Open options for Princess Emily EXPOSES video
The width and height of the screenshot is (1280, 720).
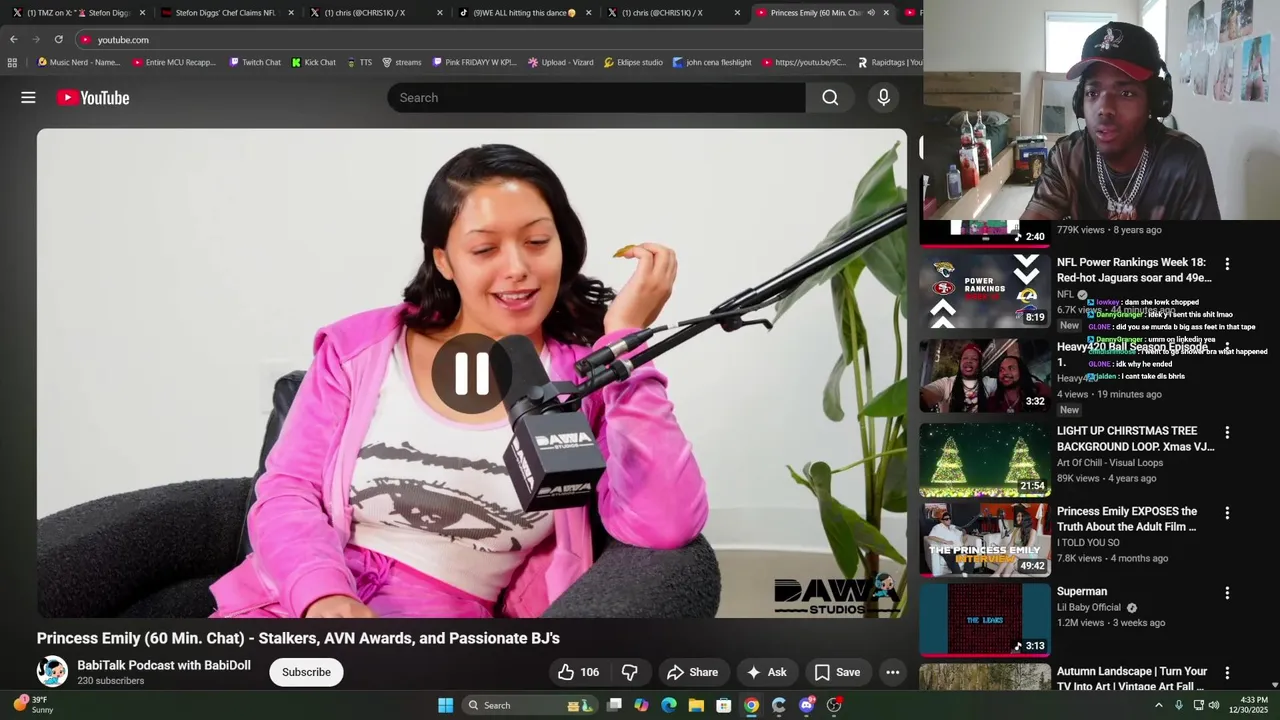pyautogui.click(x=1227, y=513)
